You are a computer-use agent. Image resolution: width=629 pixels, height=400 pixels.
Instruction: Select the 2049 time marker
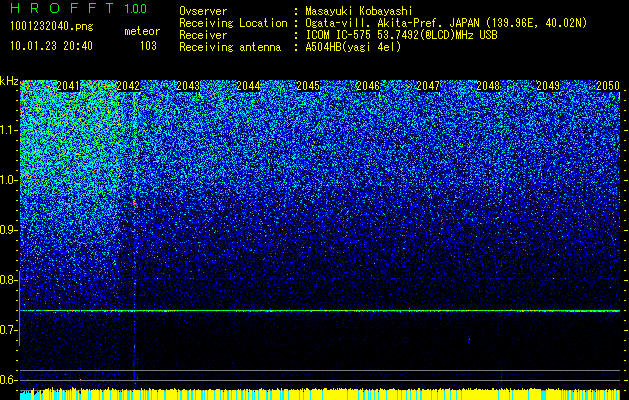click(x=548, y=86)
